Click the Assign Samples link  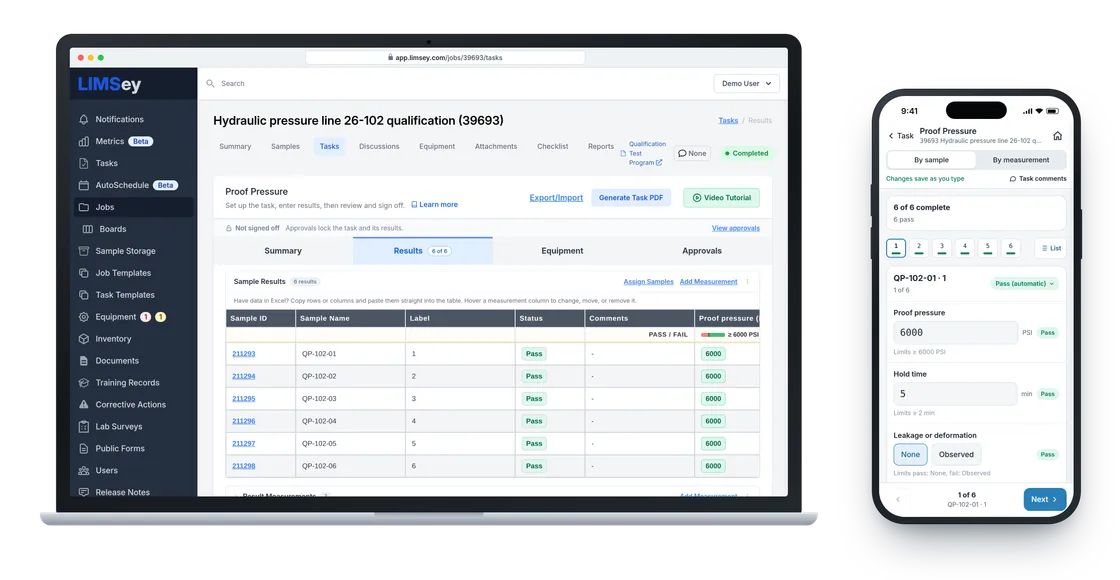pos(649,282)
